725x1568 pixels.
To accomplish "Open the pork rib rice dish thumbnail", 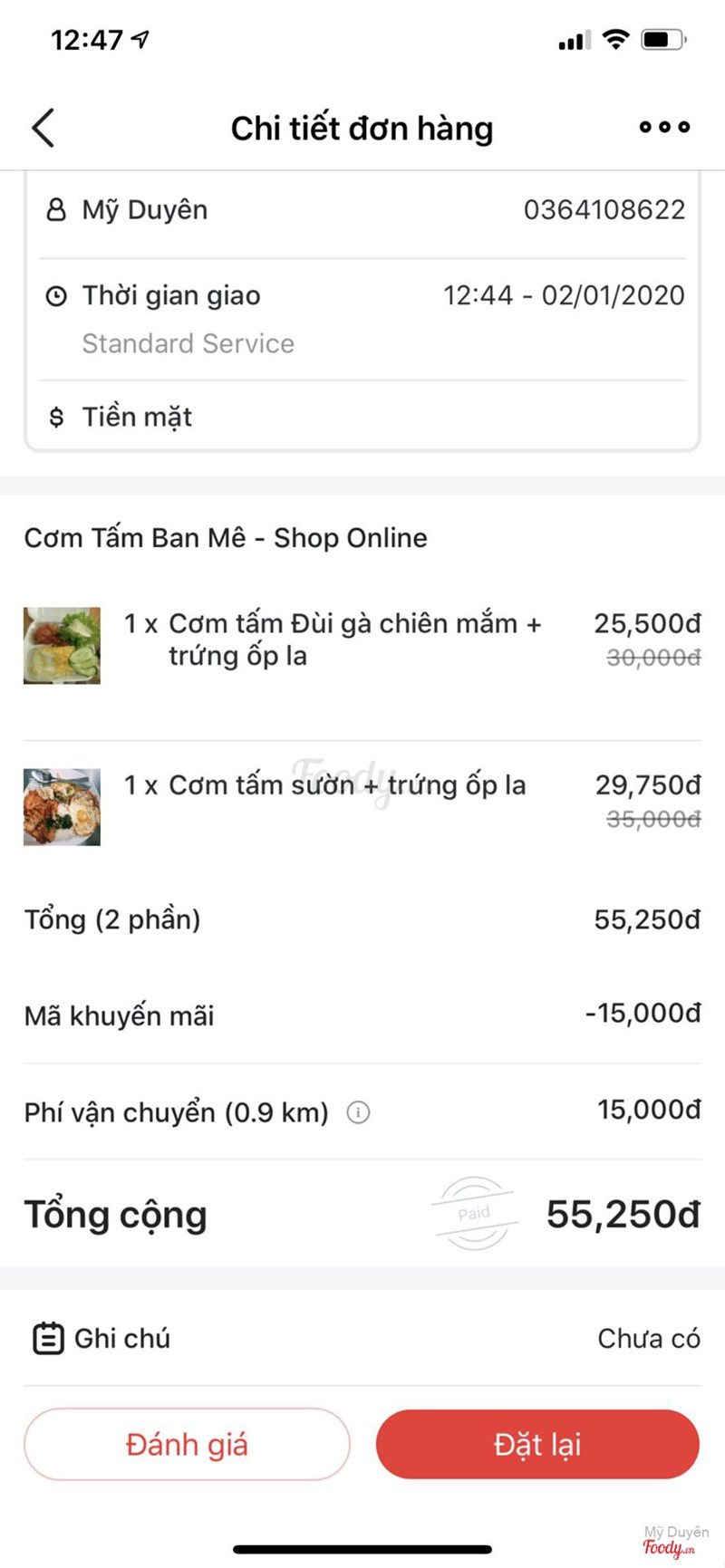I will pyautogui.click(x=62, y=806).
